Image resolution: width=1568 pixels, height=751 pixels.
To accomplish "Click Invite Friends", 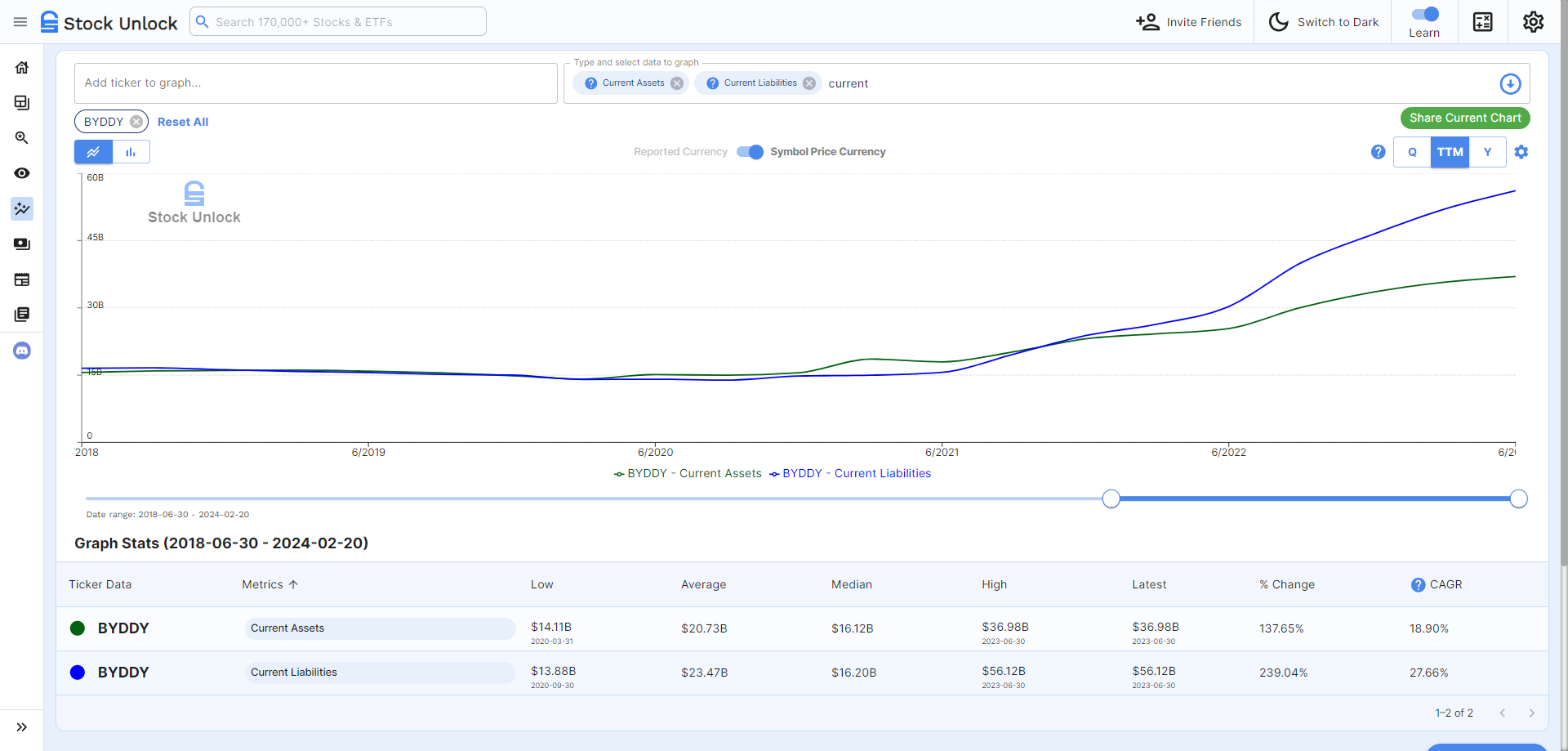I will (1188, 22).
